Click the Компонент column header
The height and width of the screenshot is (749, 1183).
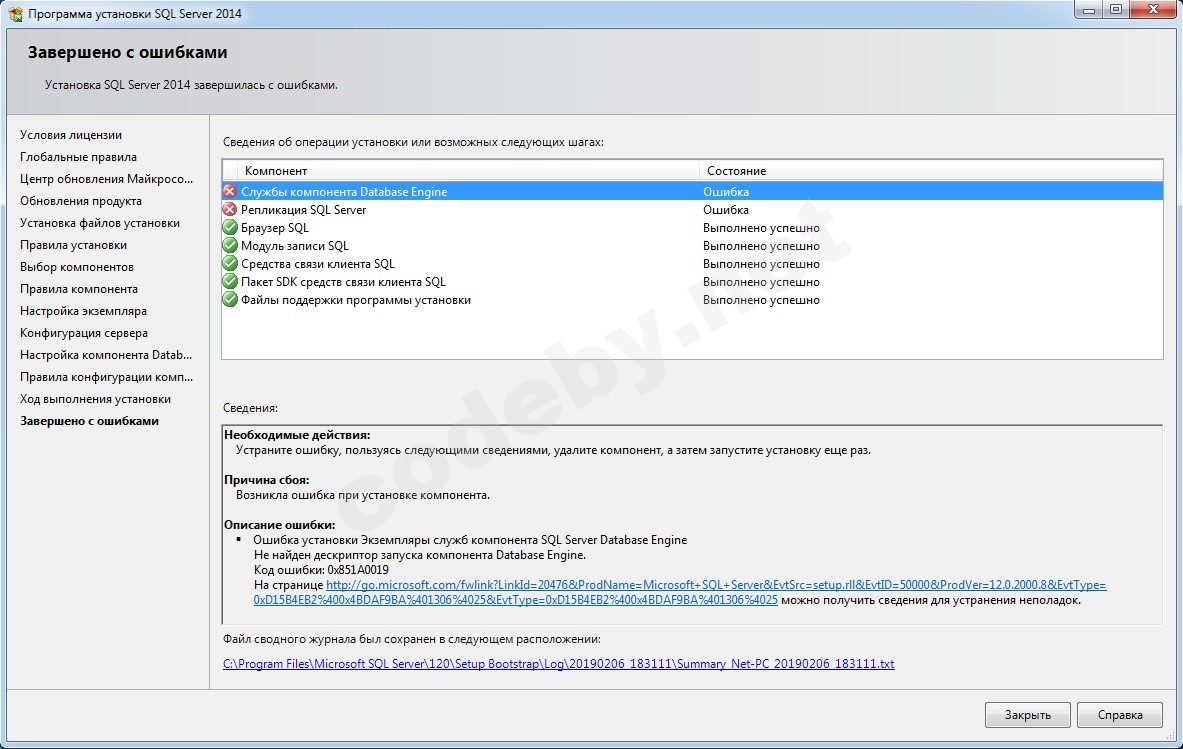(x=468, y=170)
